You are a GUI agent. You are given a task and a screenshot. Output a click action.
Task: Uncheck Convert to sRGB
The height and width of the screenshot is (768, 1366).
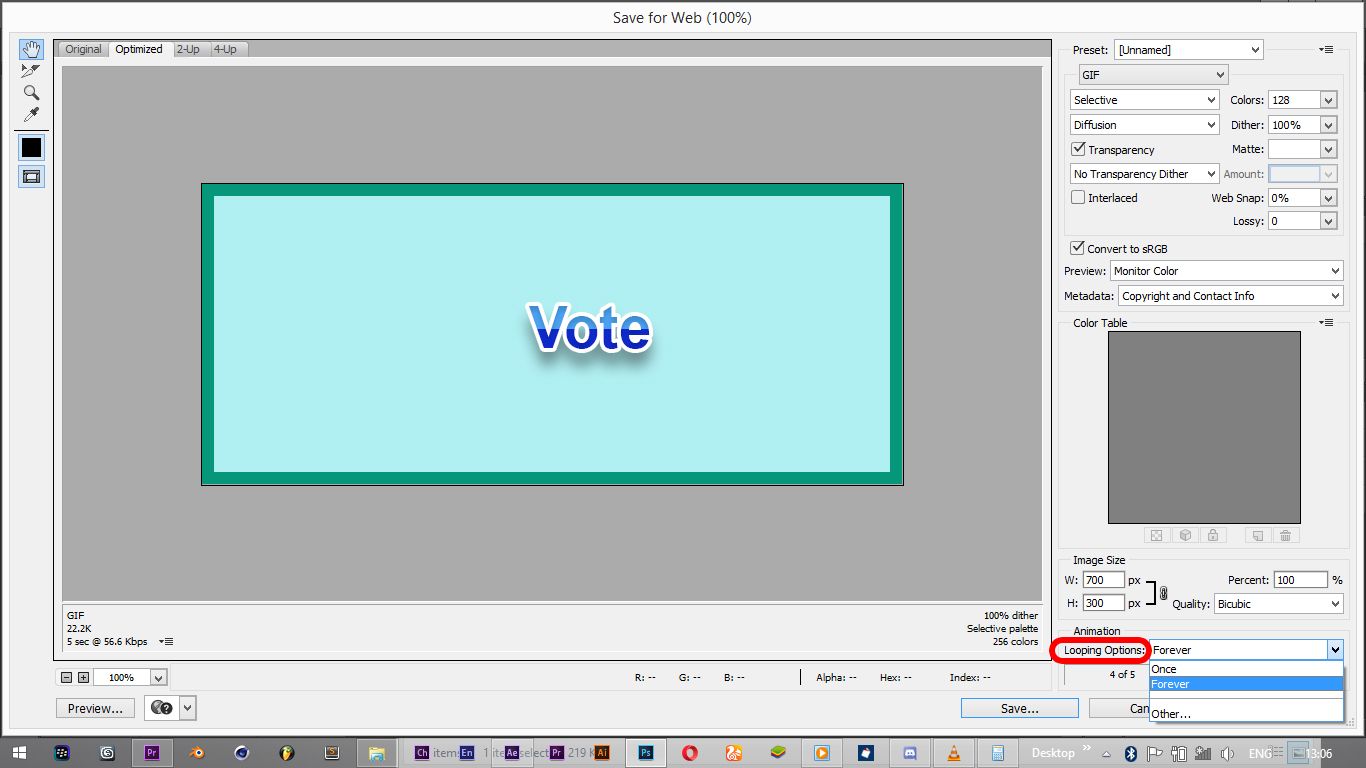coord(1077,248)
